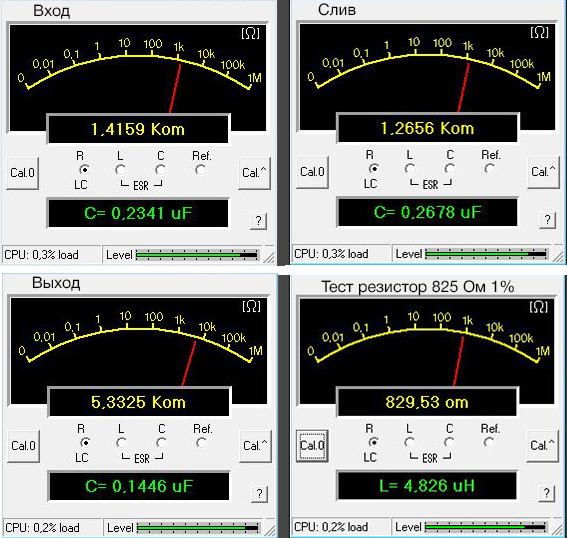This screenshot has width=567, height=538.
Task: Click Cal.0 button in Выход panel
Action: pos(24,446)
